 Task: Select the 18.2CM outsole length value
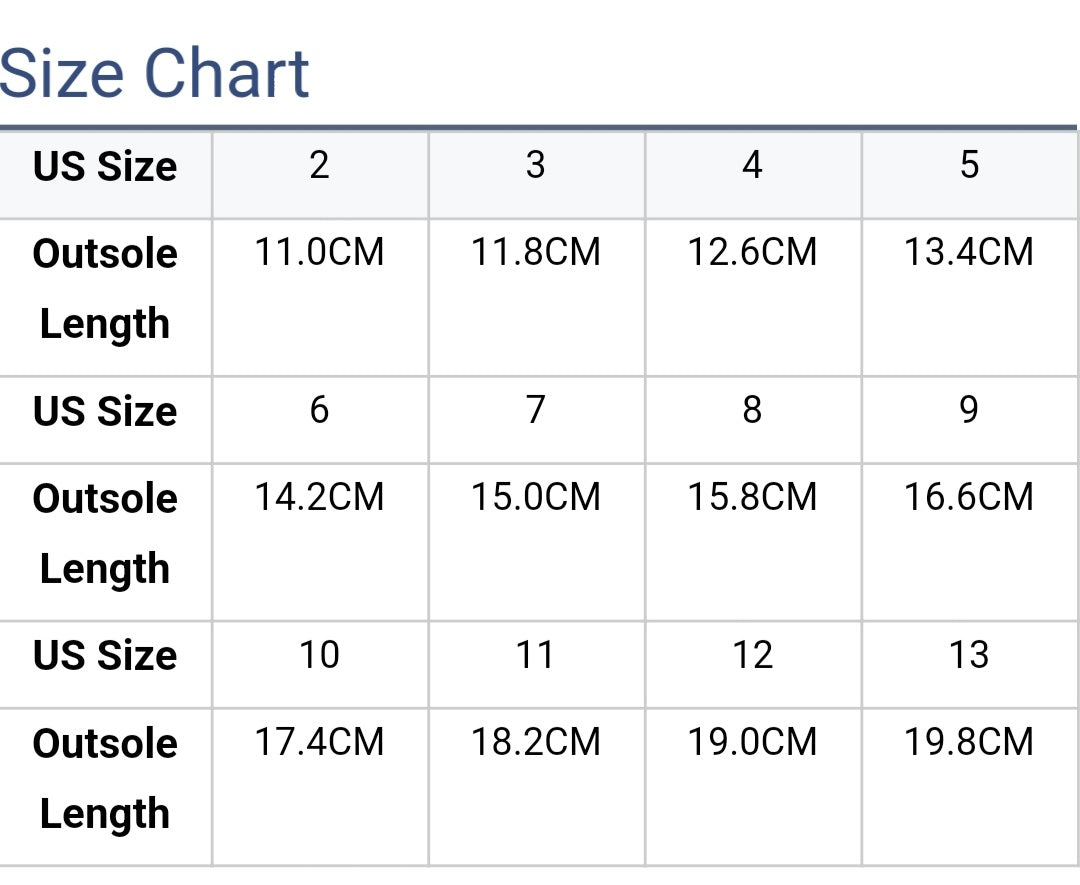pos(536,742)
